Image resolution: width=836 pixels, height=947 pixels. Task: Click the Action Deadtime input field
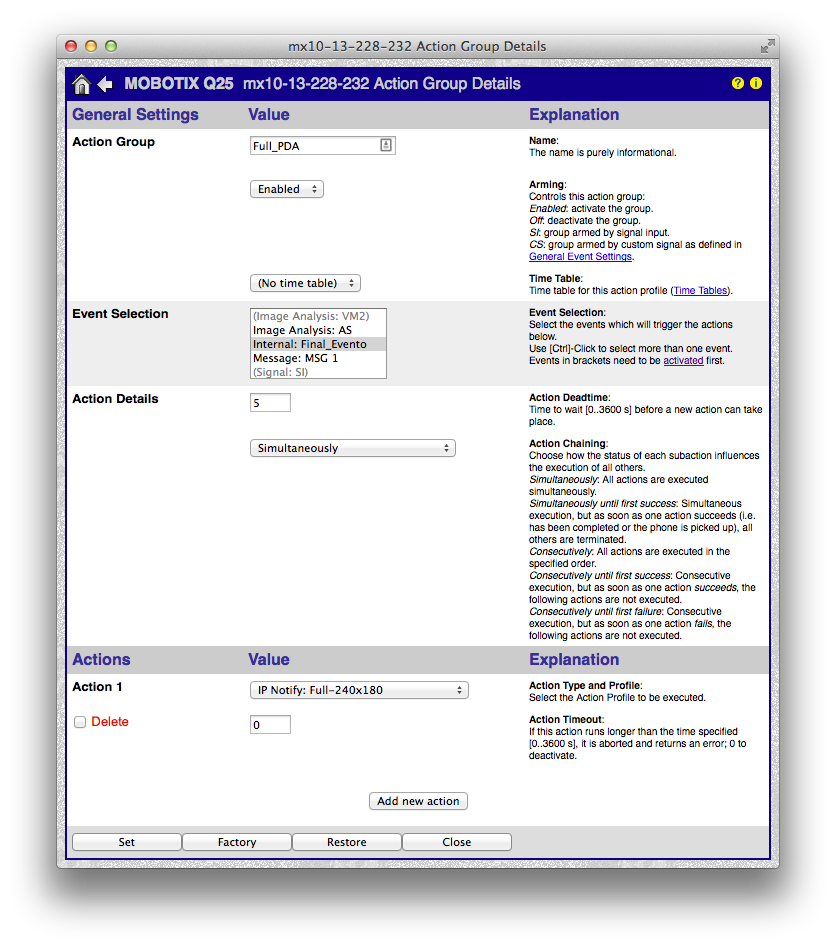[x=270, y=402]
